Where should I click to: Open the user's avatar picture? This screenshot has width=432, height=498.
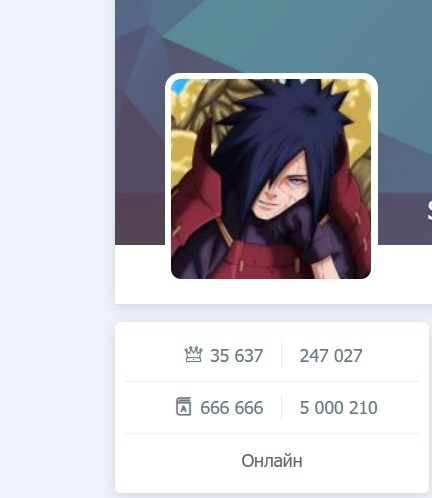tap(271, 179)
